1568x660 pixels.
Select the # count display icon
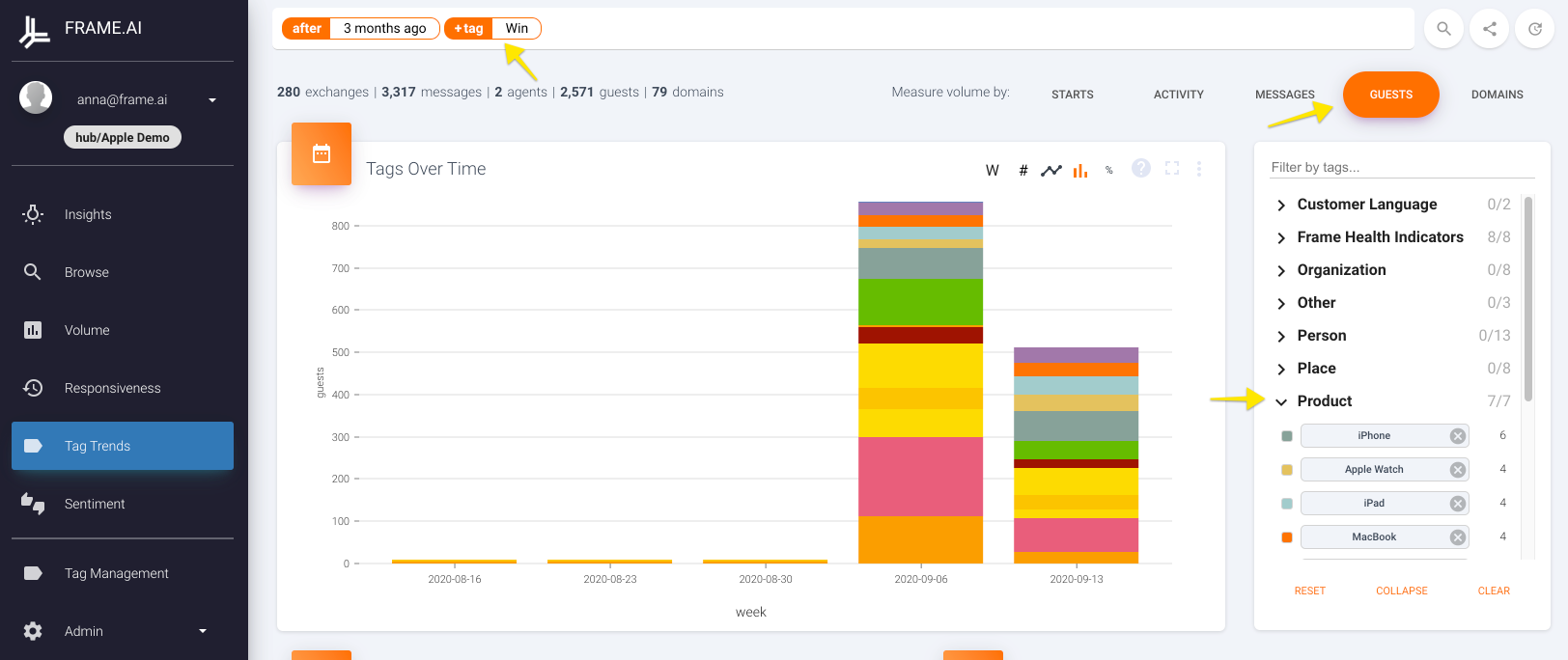[1023, 171]
